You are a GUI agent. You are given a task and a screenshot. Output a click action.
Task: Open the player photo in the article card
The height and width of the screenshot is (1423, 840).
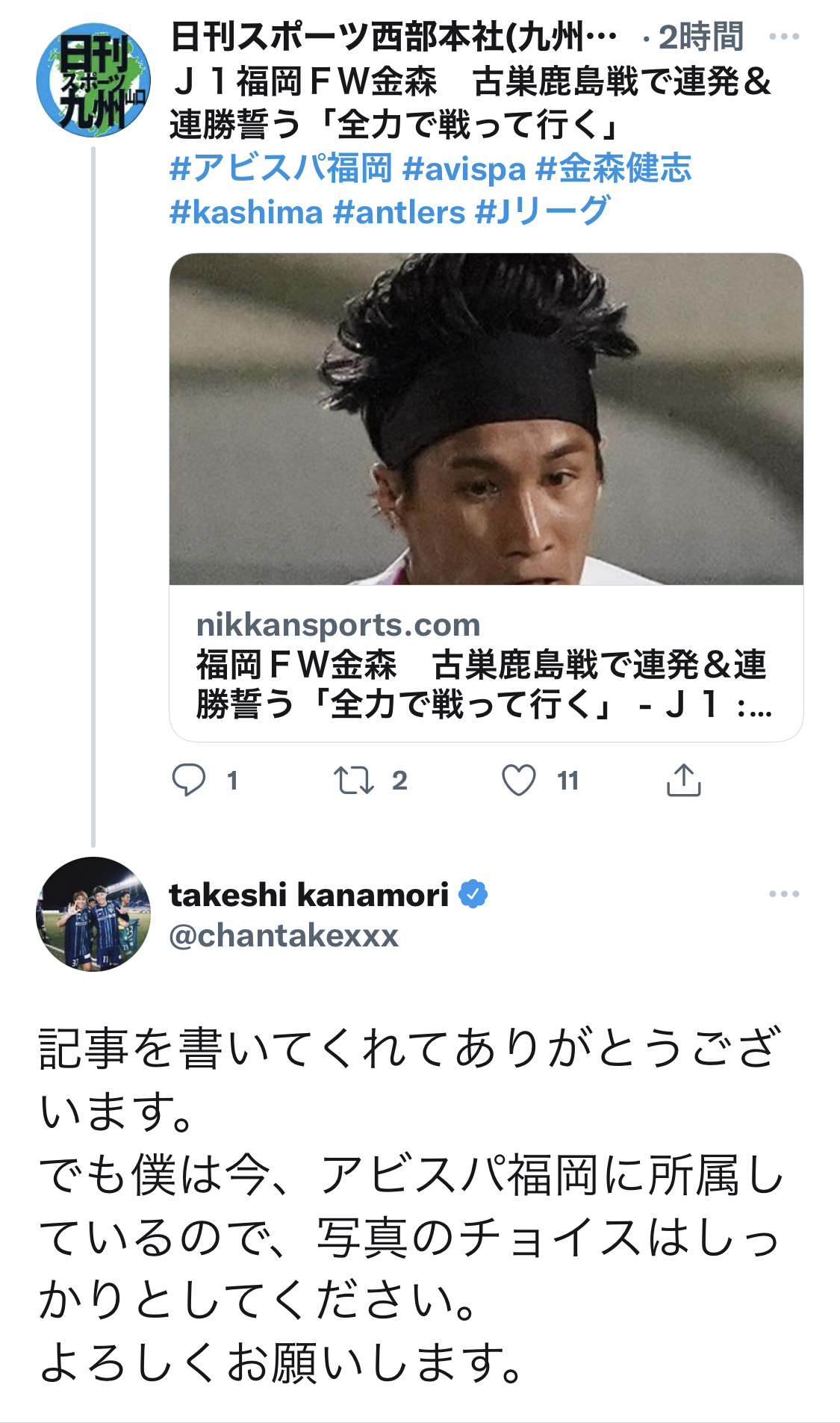[486, 419]
